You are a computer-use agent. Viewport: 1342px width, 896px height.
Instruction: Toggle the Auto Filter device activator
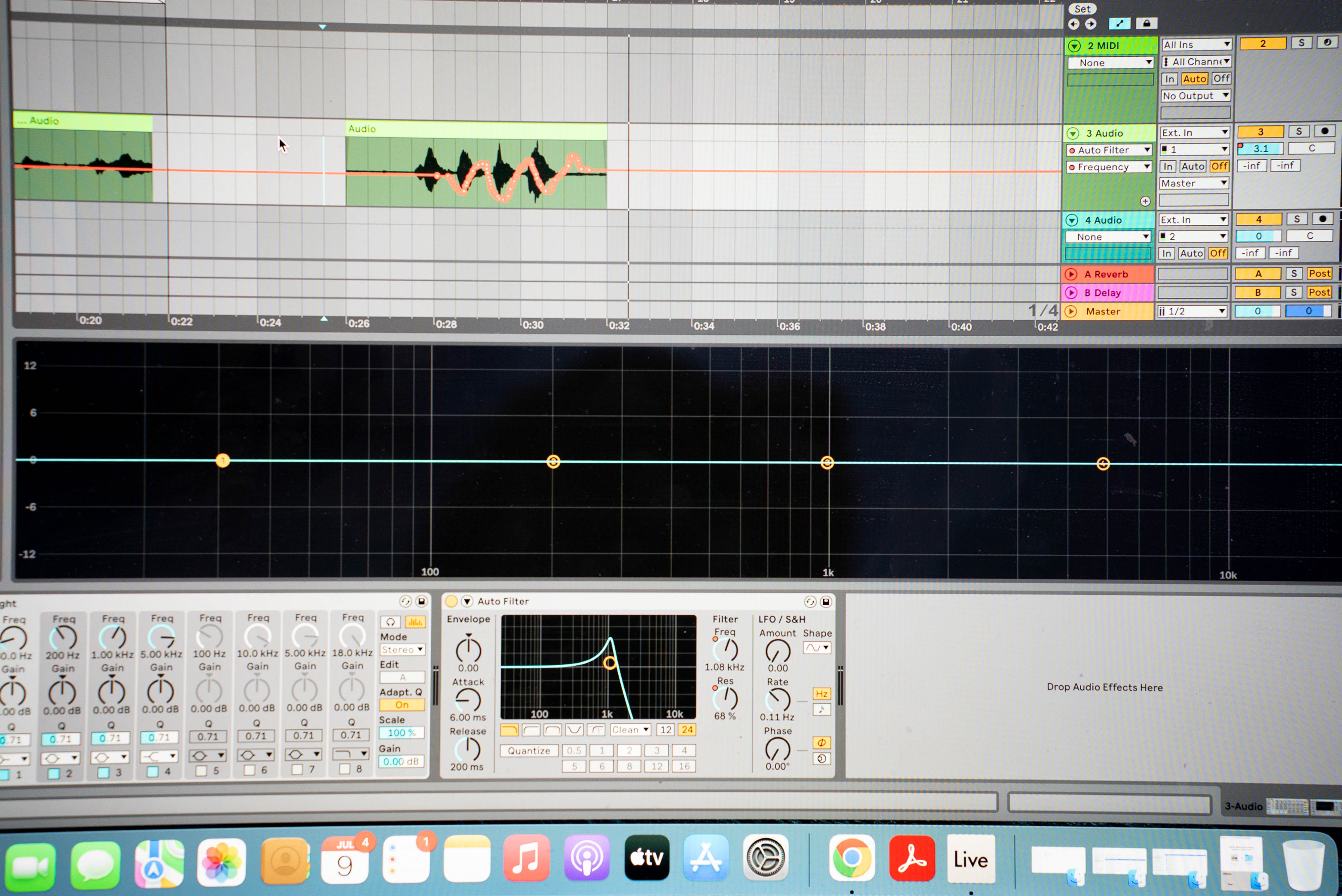(451, 601)
